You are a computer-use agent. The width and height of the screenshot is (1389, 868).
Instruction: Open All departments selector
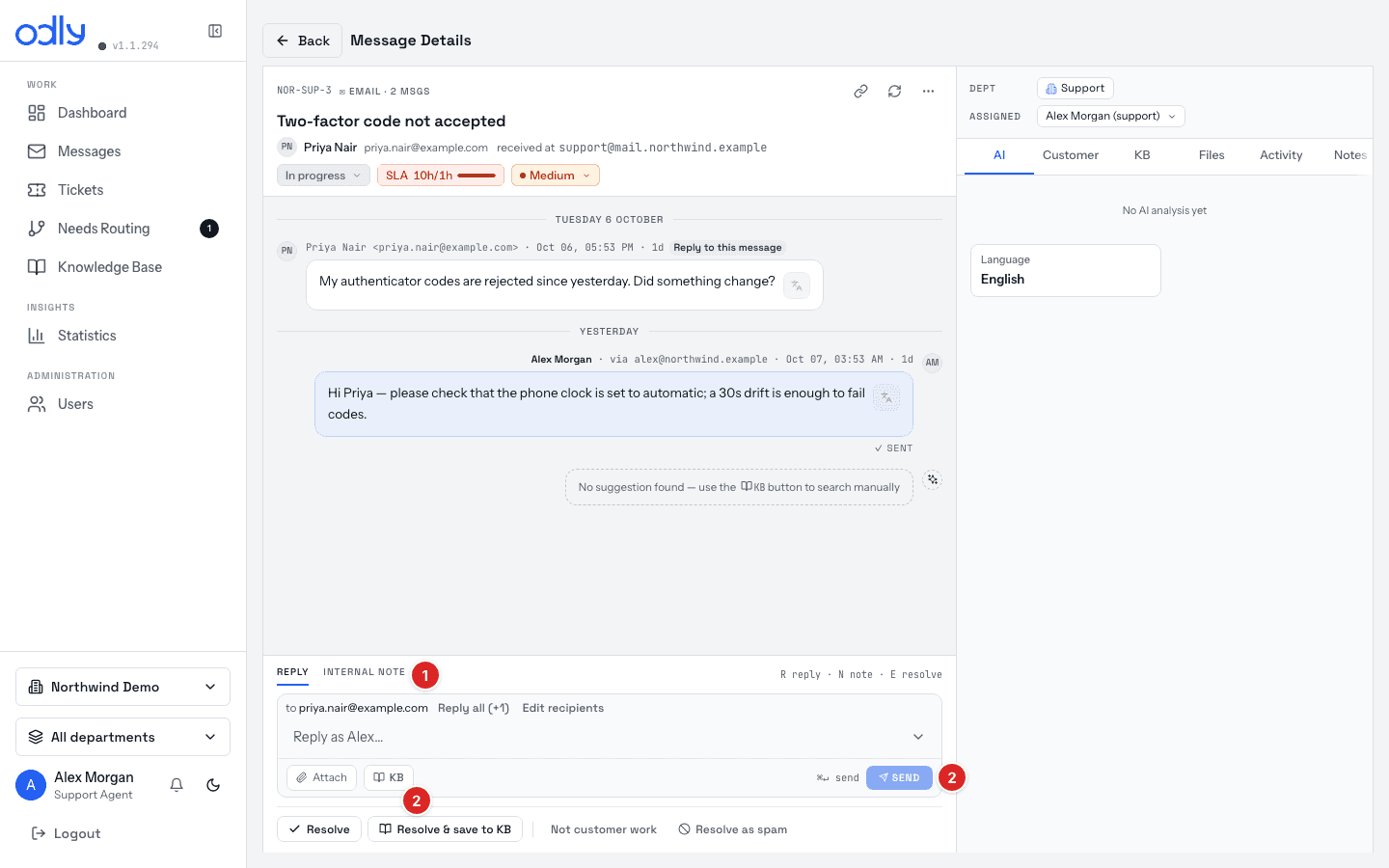point(123,737)
